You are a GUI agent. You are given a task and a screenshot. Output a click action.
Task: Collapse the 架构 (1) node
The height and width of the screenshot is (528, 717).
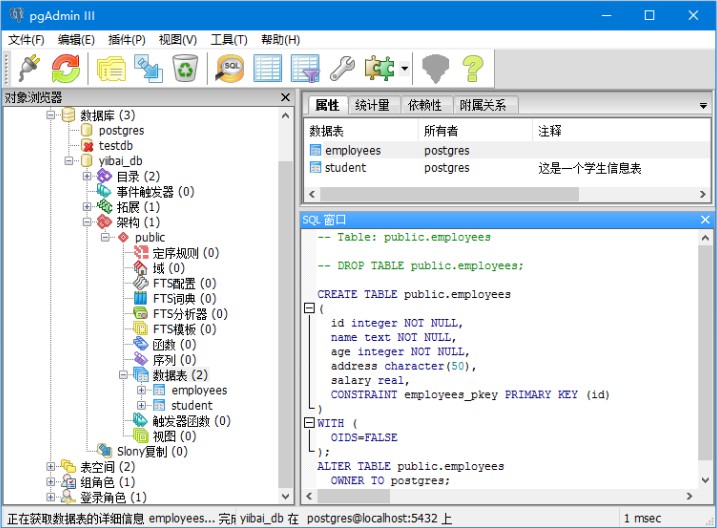click(87, 222)
